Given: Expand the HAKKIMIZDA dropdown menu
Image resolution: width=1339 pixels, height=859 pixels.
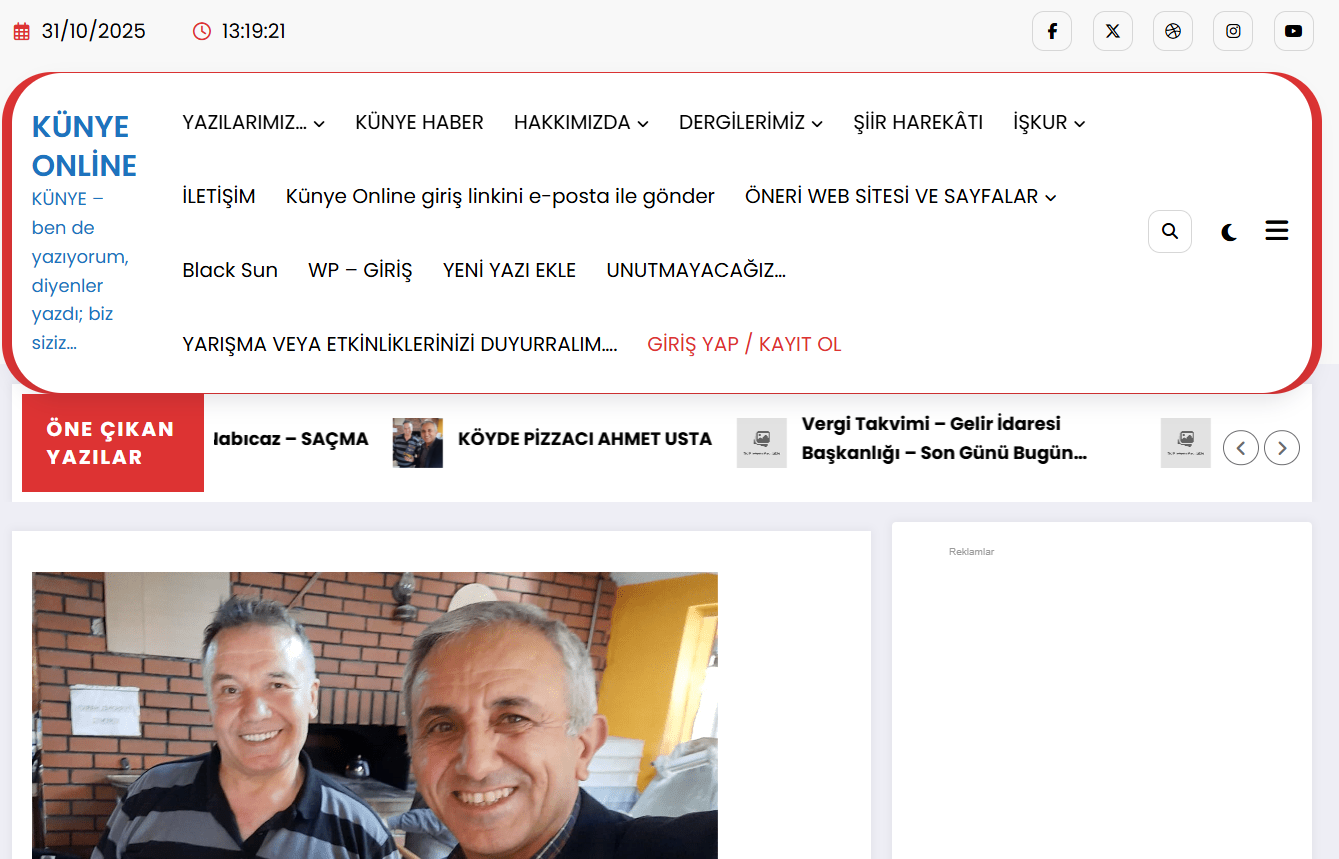Looking at the screenshot, I should pyautogui.click(x=580, y=122).
